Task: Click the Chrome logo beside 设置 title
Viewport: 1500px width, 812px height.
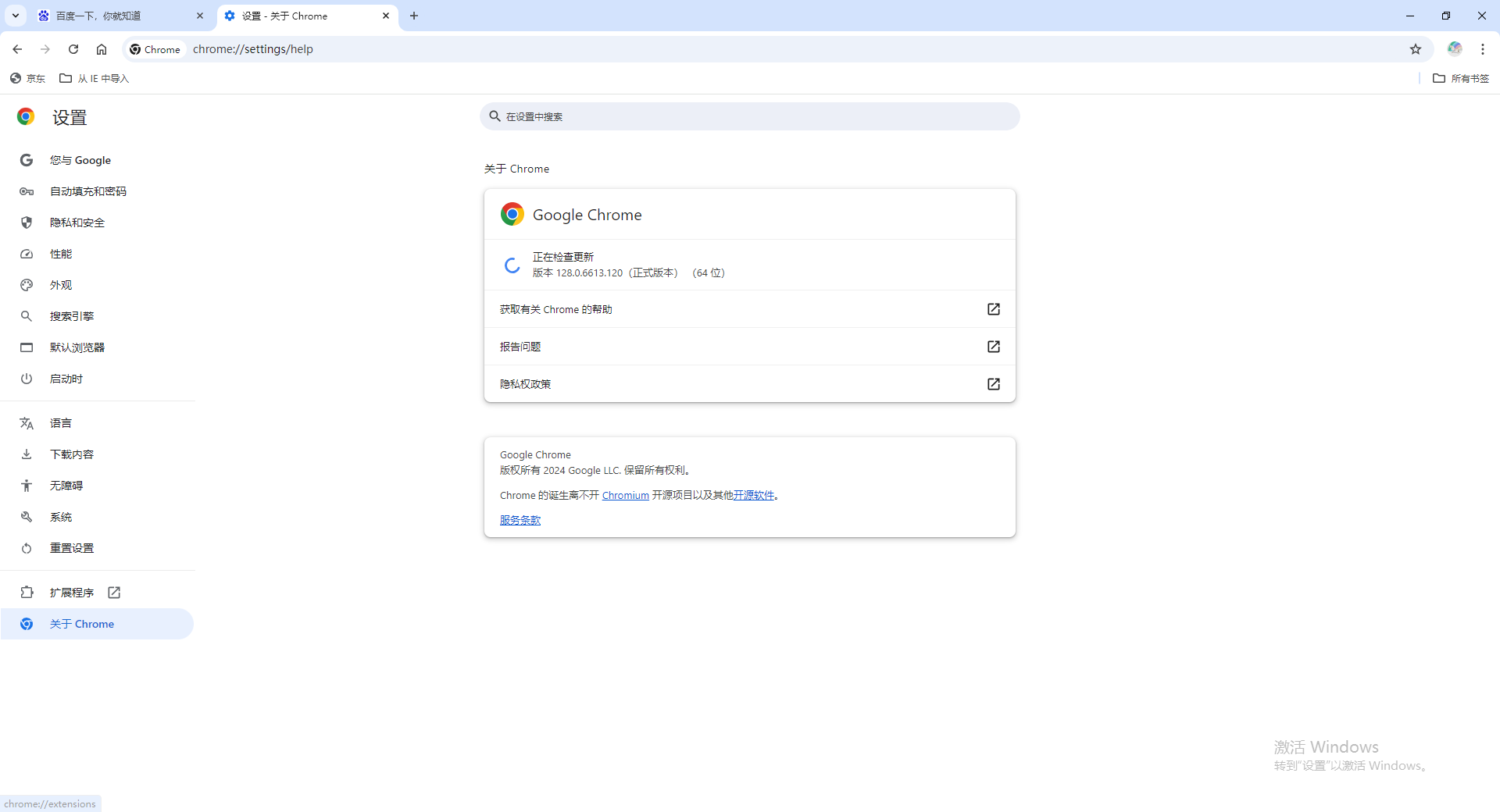Action: [x=26, y=117]
